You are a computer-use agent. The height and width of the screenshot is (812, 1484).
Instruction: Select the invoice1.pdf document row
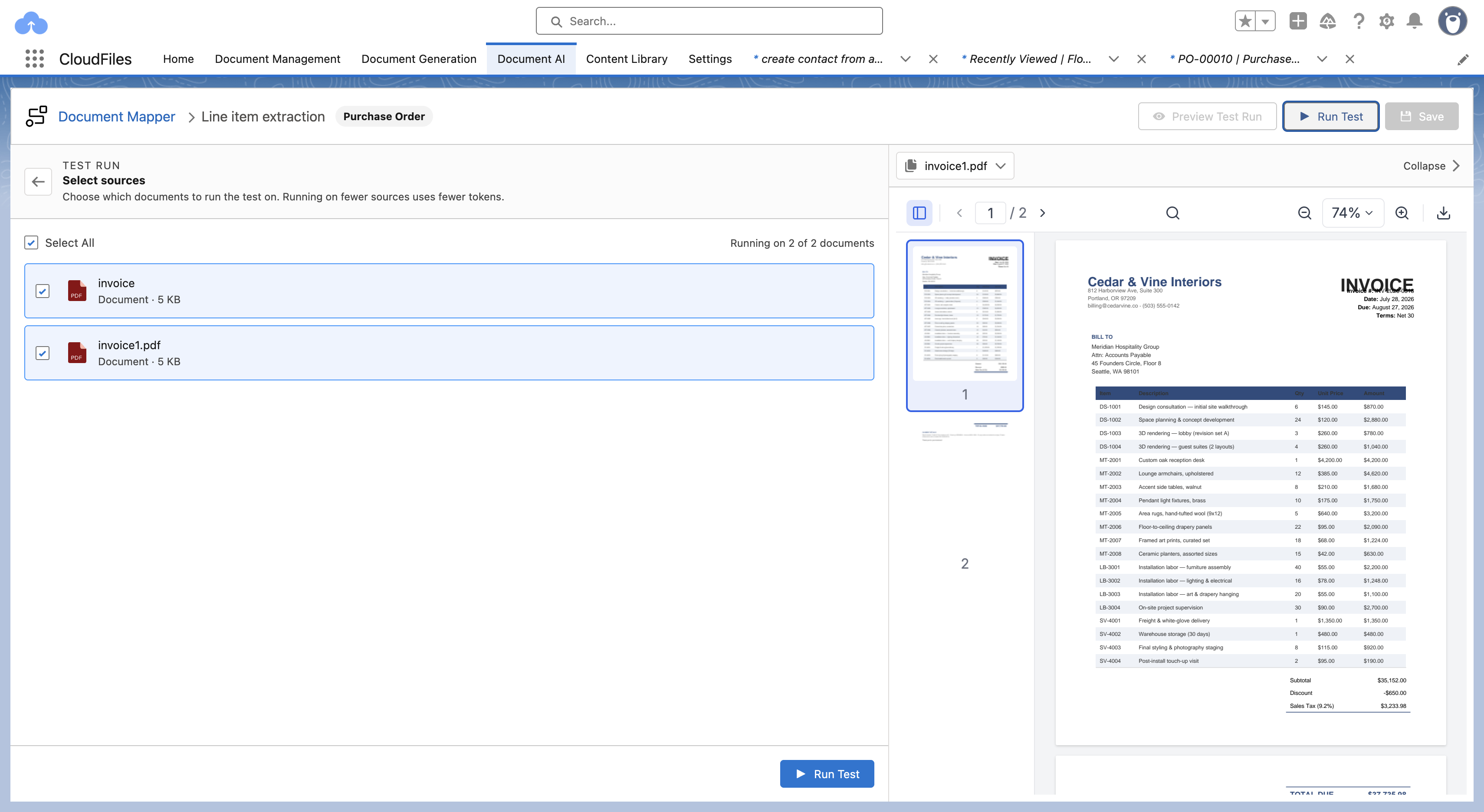pyautogui.click(x=449, y=353)
